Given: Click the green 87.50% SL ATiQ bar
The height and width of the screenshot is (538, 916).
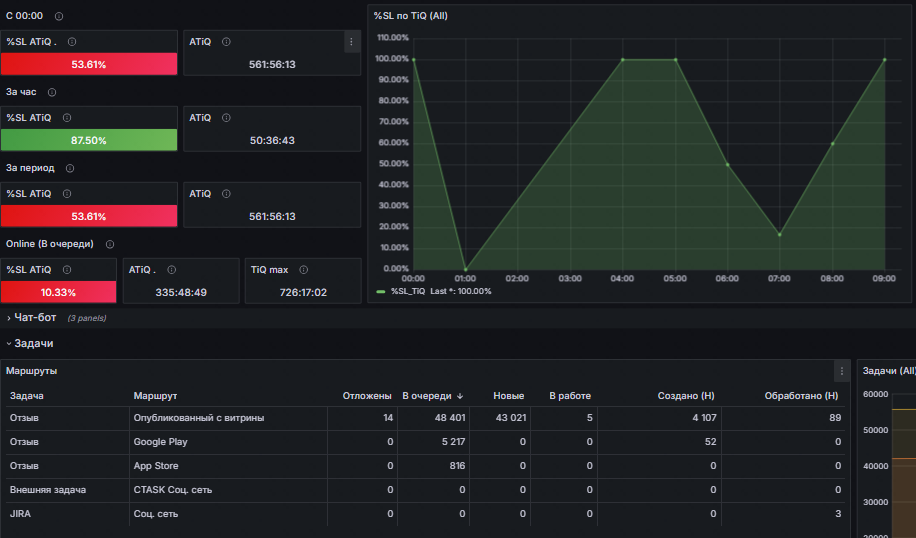Looking at the screenshot, I should click(x=89, y=140).
